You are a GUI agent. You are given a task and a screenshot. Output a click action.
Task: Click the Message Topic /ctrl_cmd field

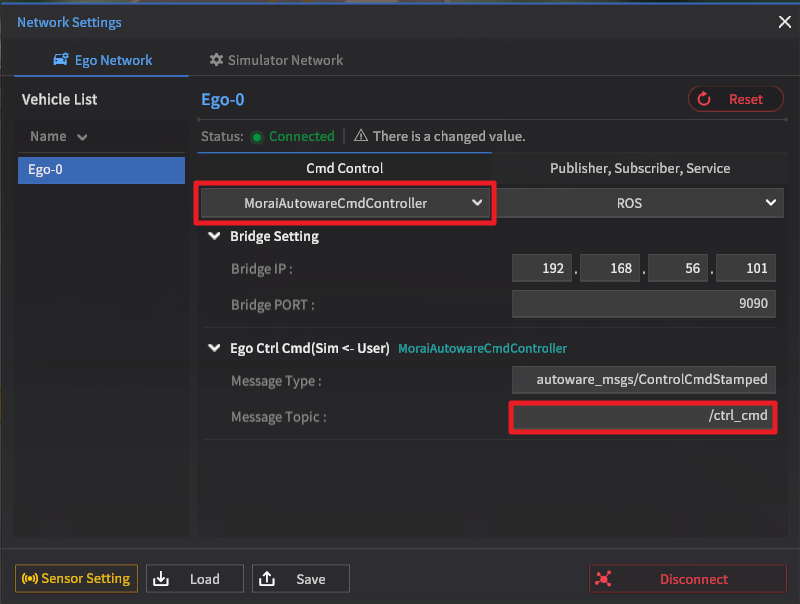pos(643,416)
